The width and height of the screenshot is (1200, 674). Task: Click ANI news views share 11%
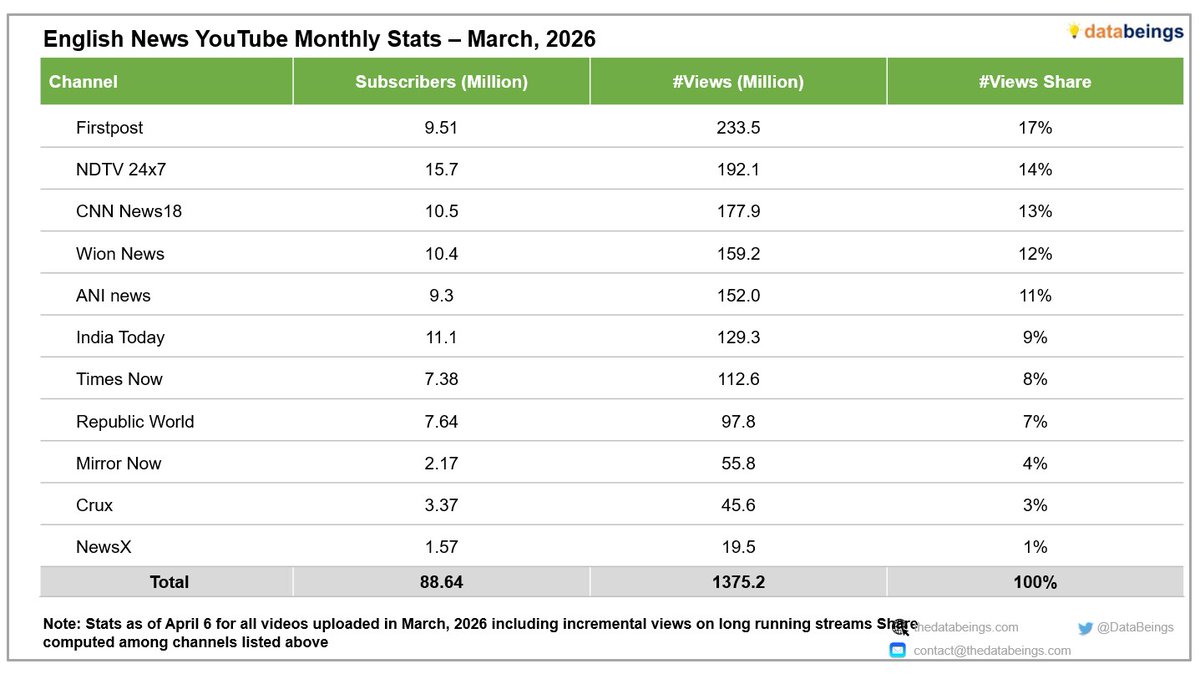tap(1034, 296)
